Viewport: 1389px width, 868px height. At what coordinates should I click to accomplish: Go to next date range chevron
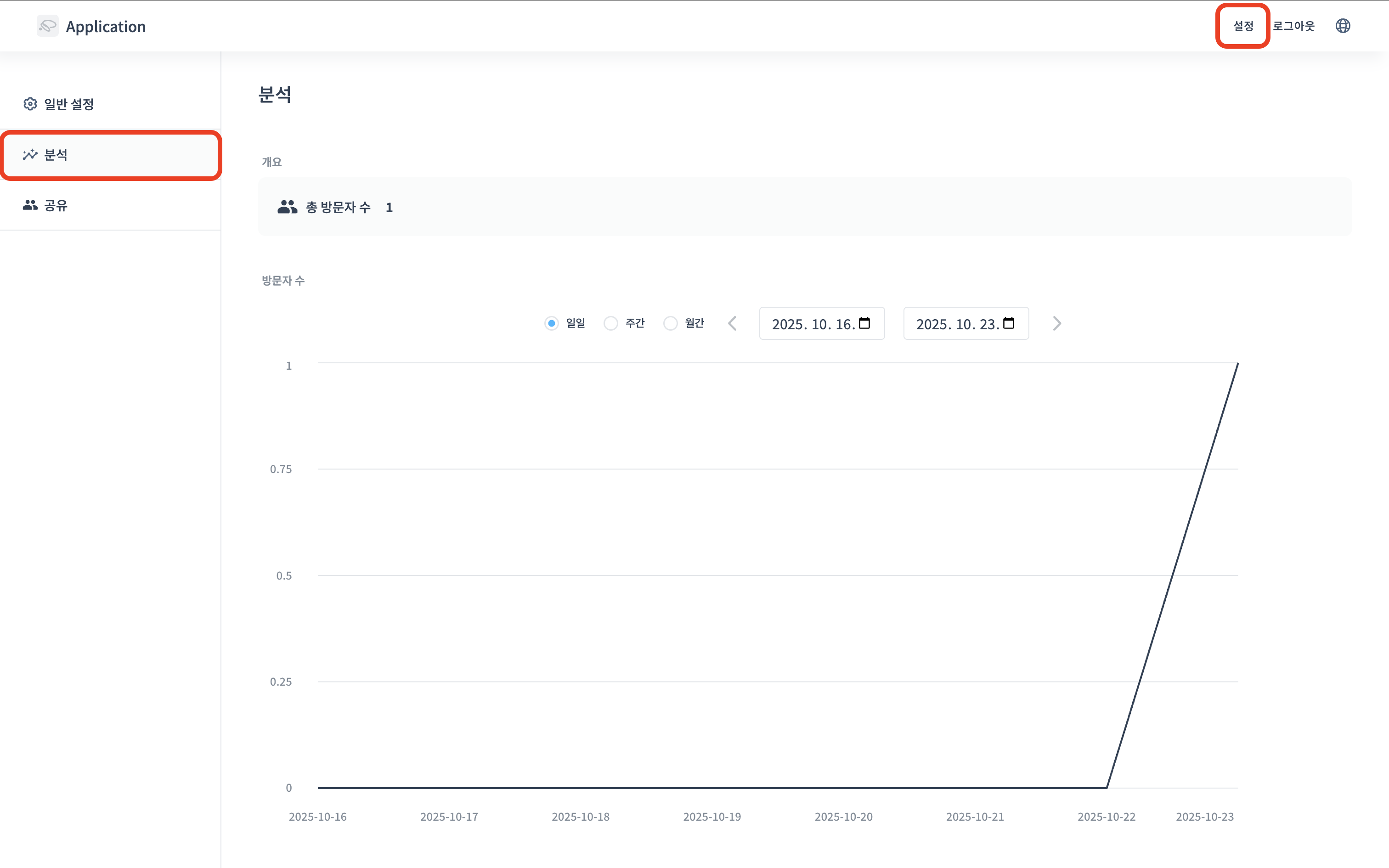click(1056, 323)
